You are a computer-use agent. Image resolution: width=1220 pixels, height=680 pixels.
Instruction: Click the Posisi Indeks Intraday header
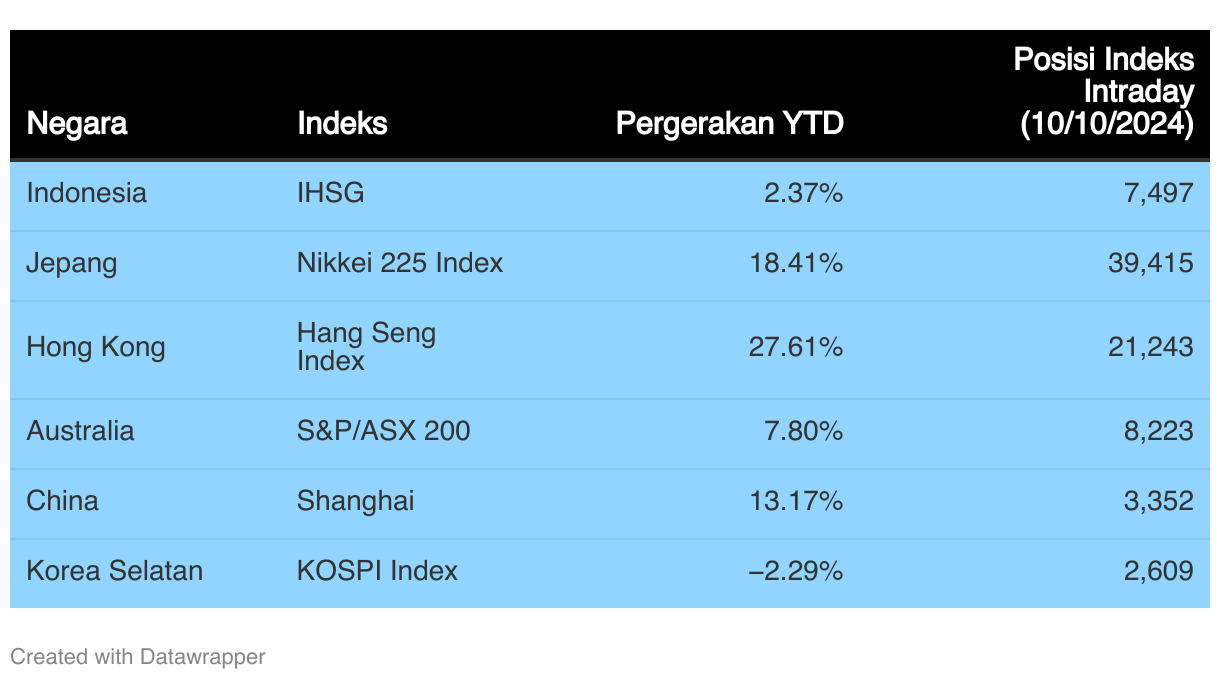[x=1104, y=91]
